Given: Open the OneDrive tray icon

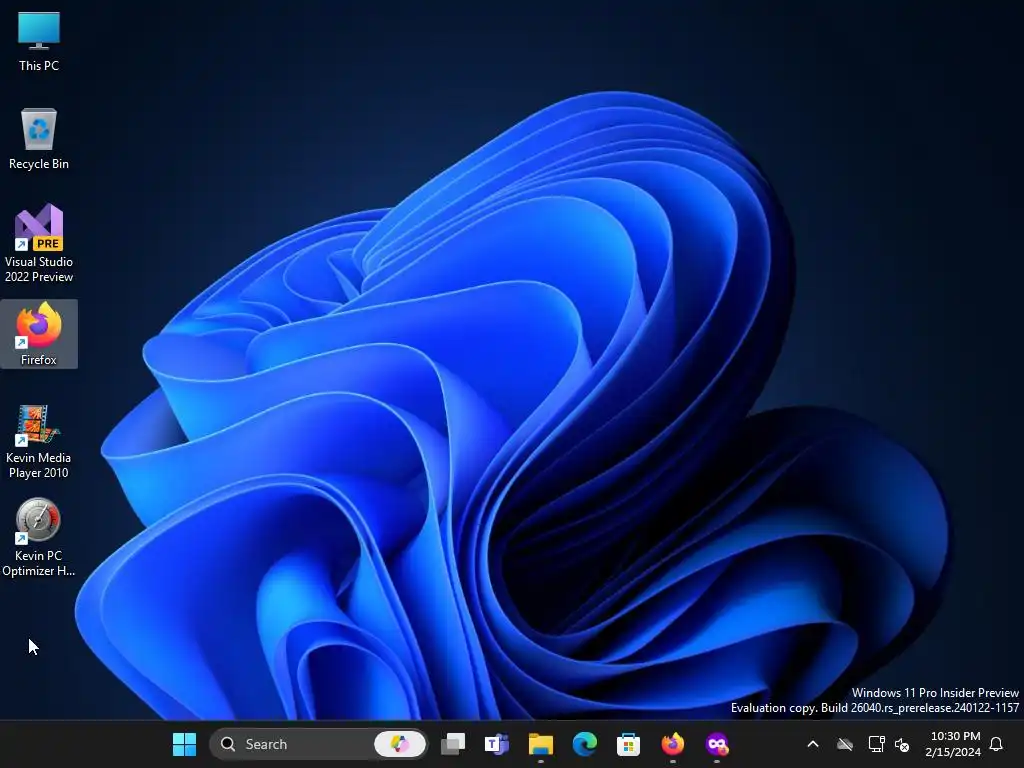Looking at the screenshot, I should pyautogui.click(x=845, y=744).
